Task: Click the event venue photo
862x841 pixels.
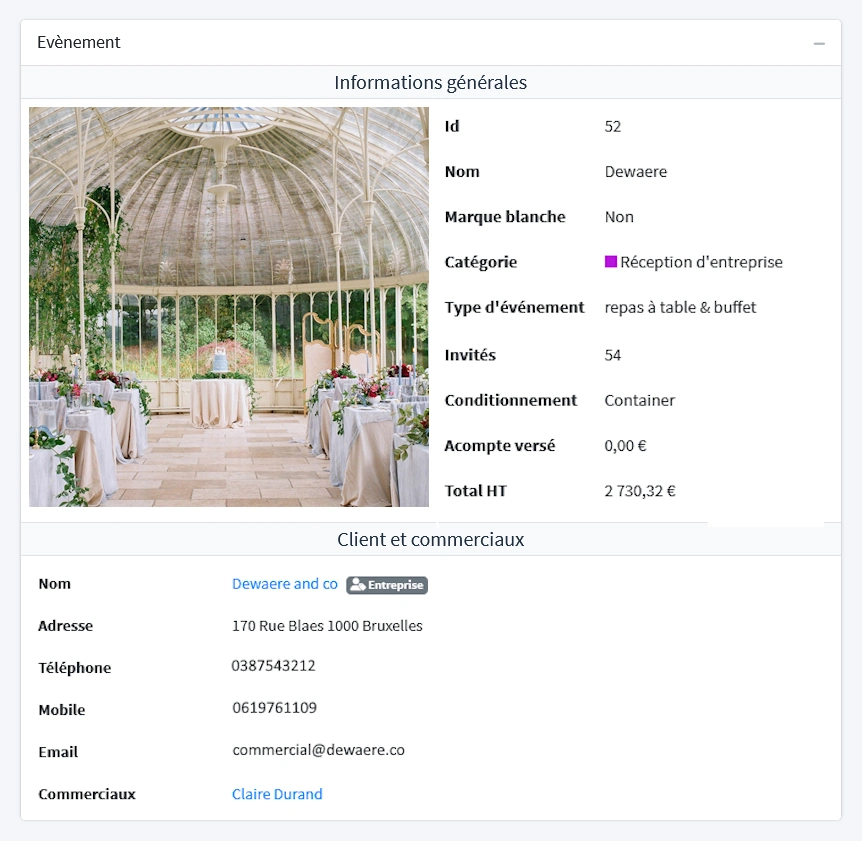Action: pyautogui.click(x=229, y=307)
